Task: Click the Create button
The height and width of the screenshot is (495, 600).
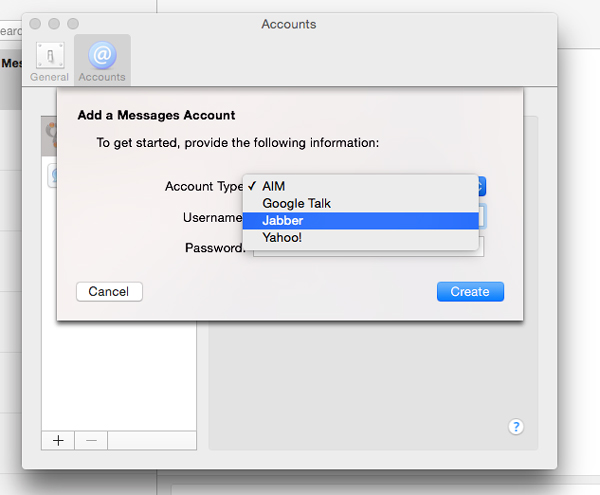Action: [470, 292]
